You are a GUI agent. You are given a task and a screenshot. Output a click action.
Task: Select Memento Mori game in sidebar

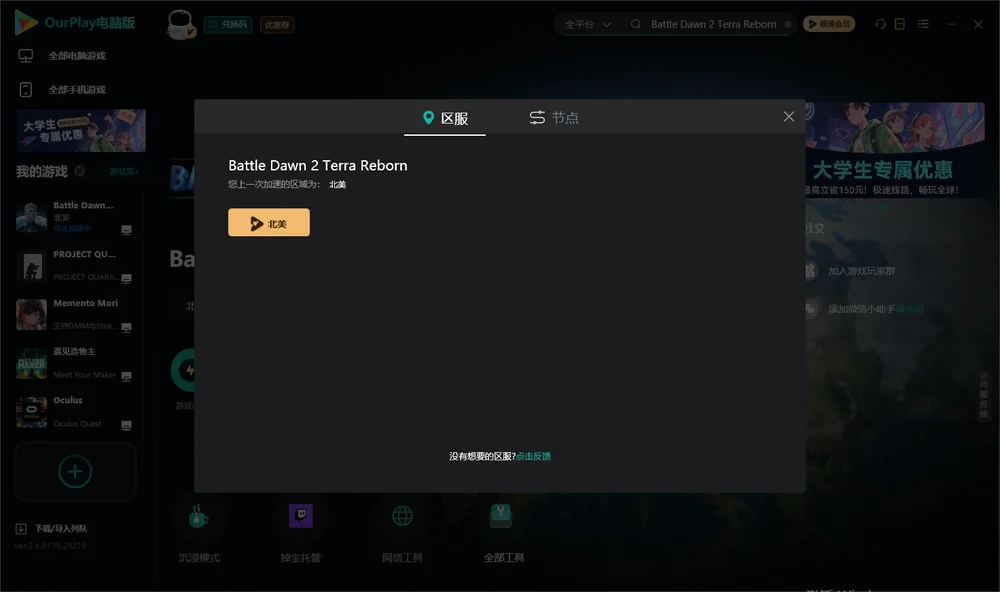[x=74, y=314]
